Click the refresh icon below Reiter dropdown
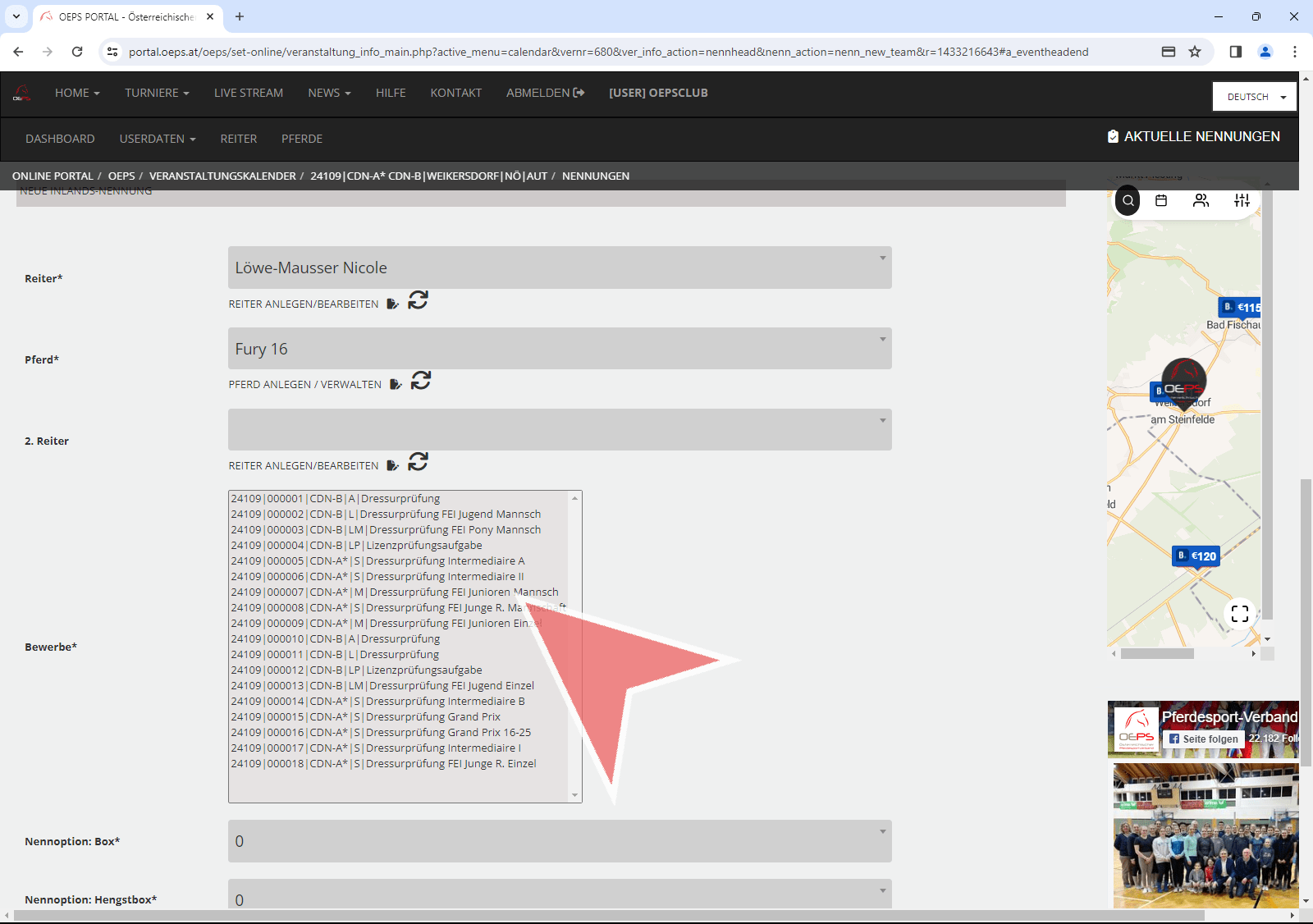Viewport: 1313px width, 924px height. click(418, 300)
